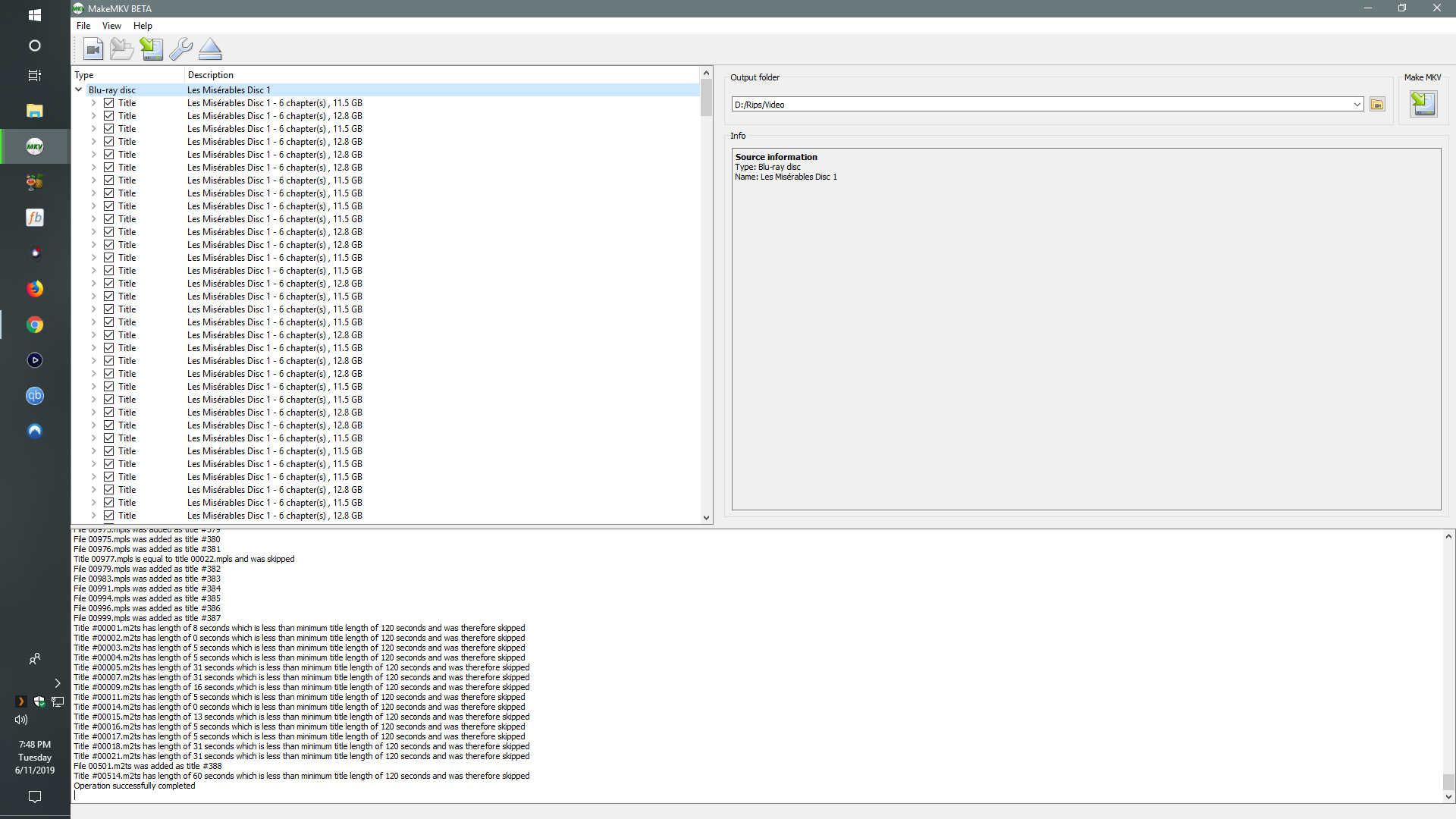The width and height of the screenshot is (1456, 819).
Task: Open qBittorrent from the taskbar
Action: click(x=35, y=396)
